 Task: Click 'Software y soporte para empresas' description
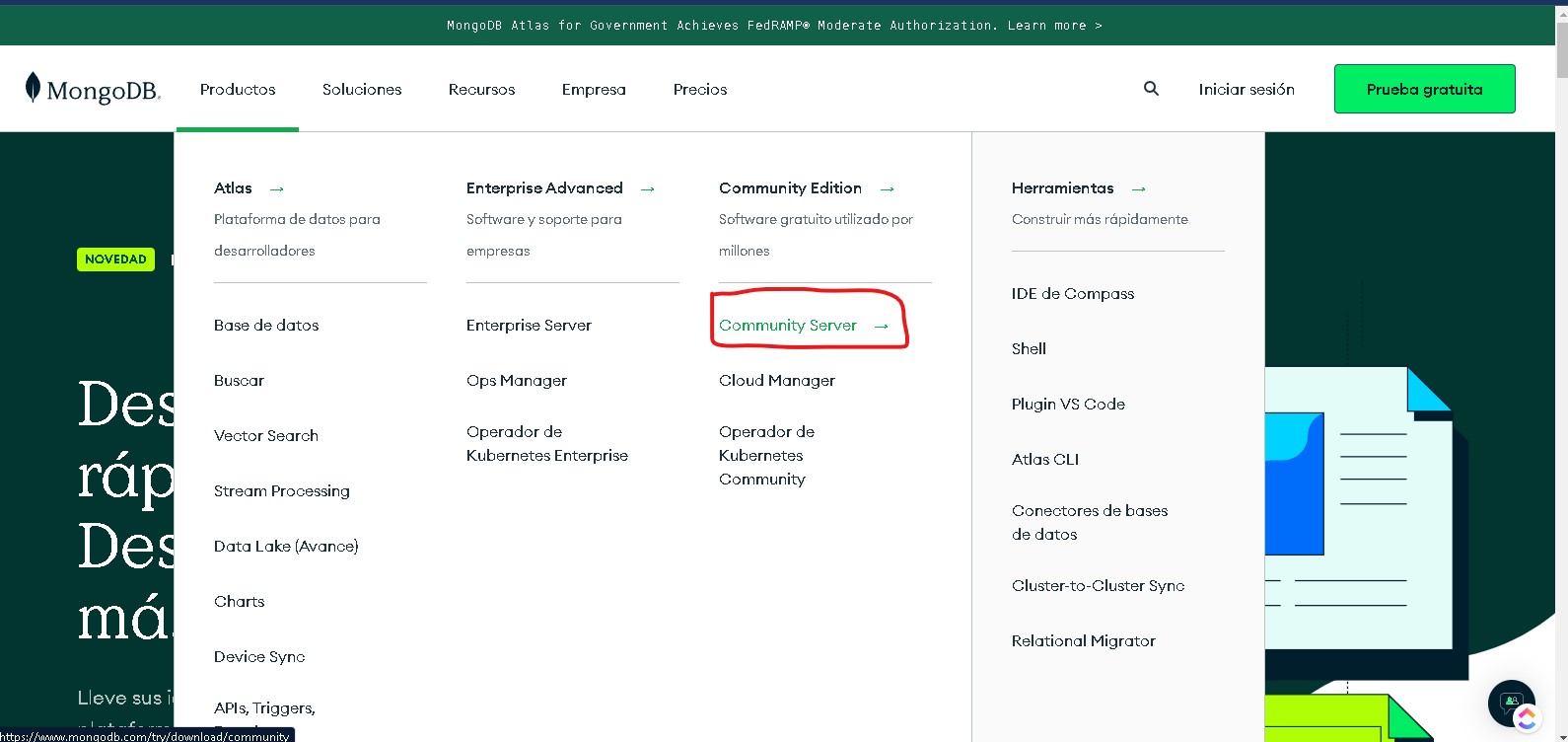[x=544, y=235]
